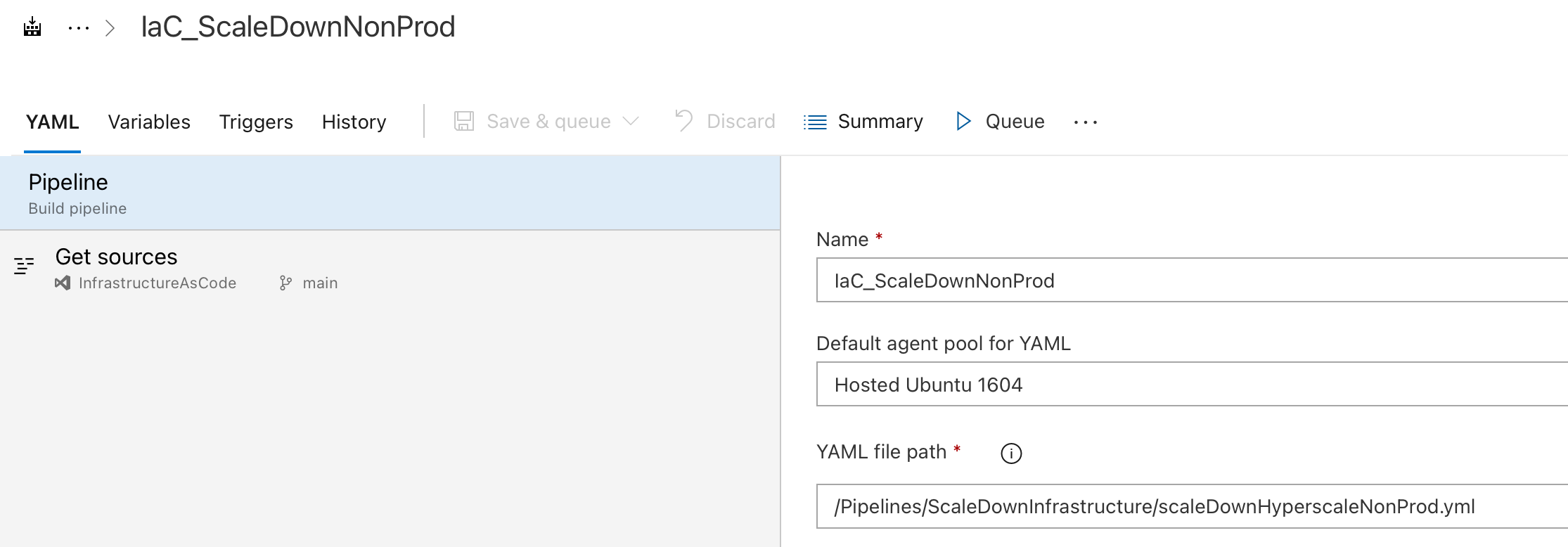The image size is (1568, 547).
Task: Click the Save & queue disk icon
Action: [x=464, y=121]
